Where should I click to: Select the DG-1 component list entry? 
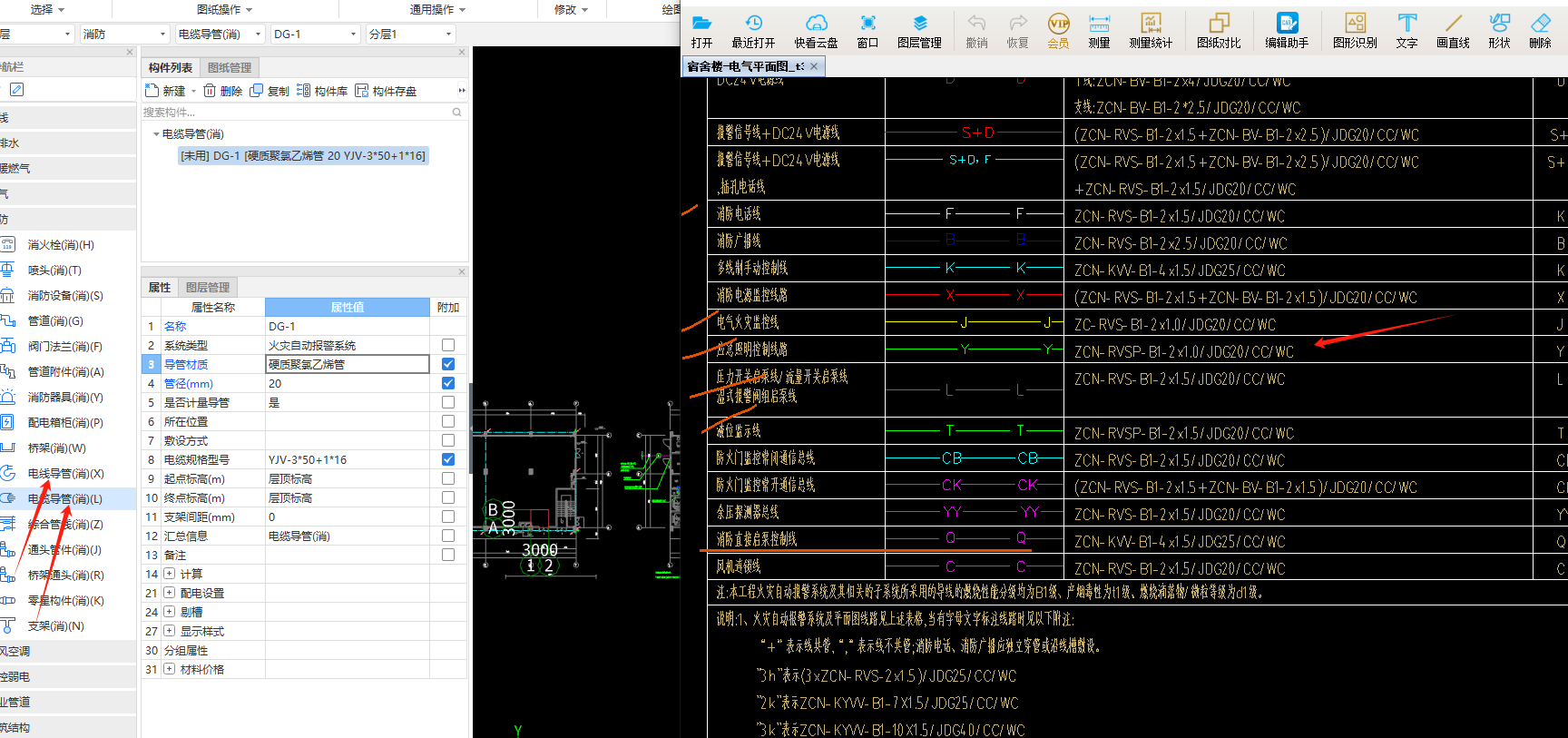[303, 155]
